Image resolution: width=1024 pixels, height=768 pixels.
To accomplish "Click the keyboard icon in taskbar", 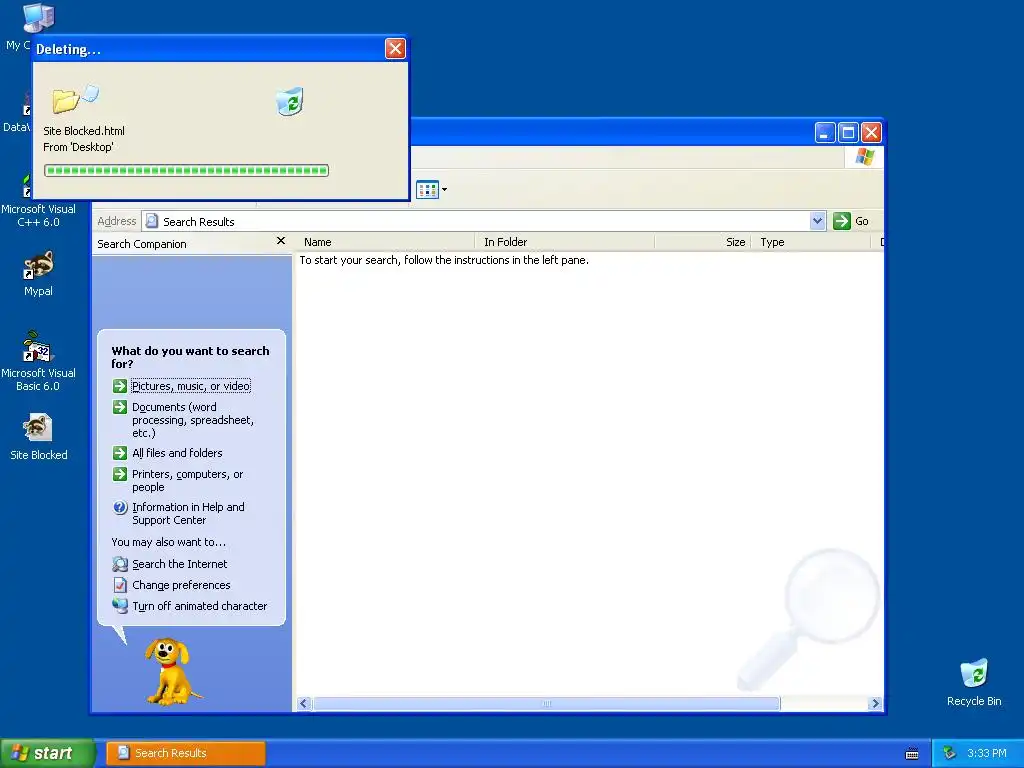I will [912, 754].
